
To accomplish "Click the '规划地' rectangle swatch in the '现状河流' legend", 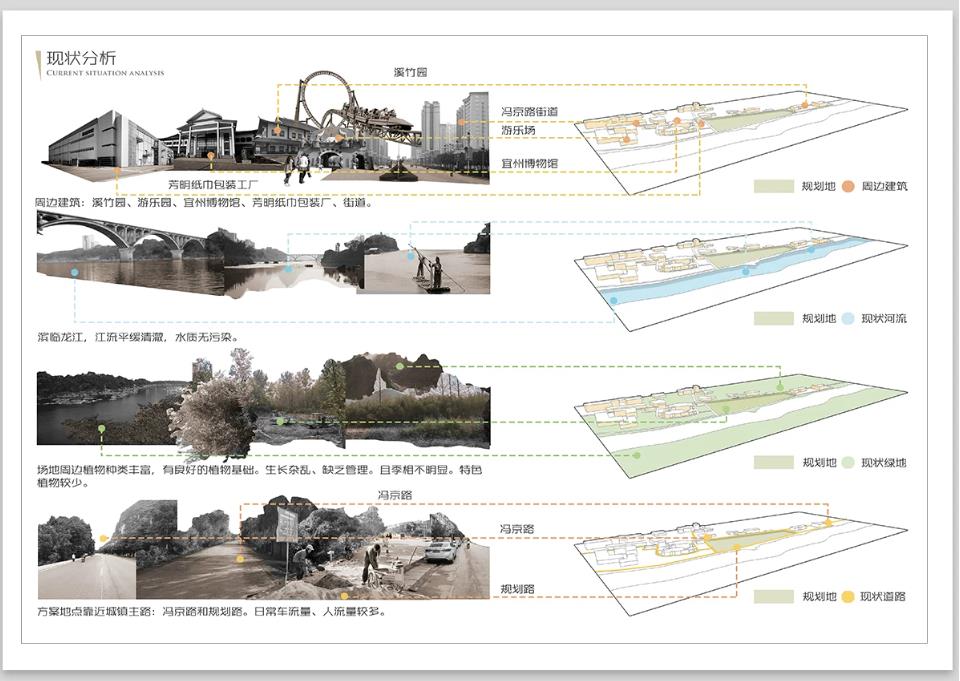I will tap(774, 318).
